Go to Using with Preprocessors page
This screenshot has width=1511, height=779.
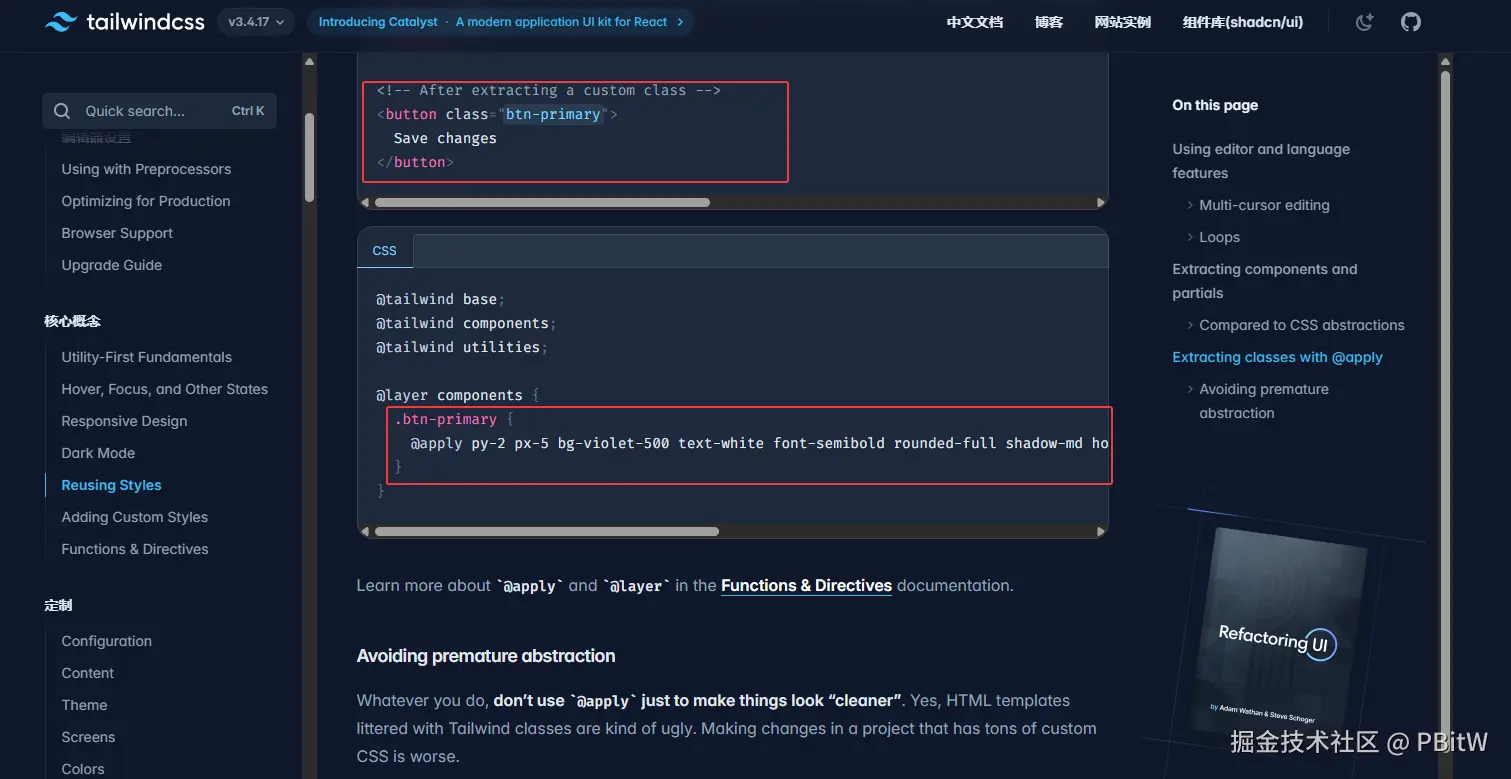point(146,169)
